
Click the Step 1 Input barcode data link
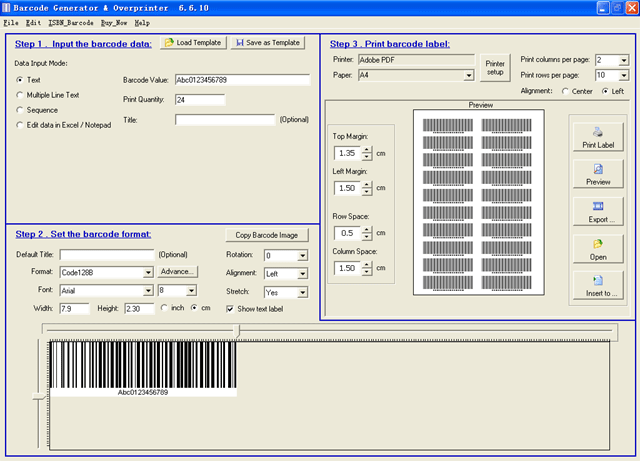click(x=83, y=44)
